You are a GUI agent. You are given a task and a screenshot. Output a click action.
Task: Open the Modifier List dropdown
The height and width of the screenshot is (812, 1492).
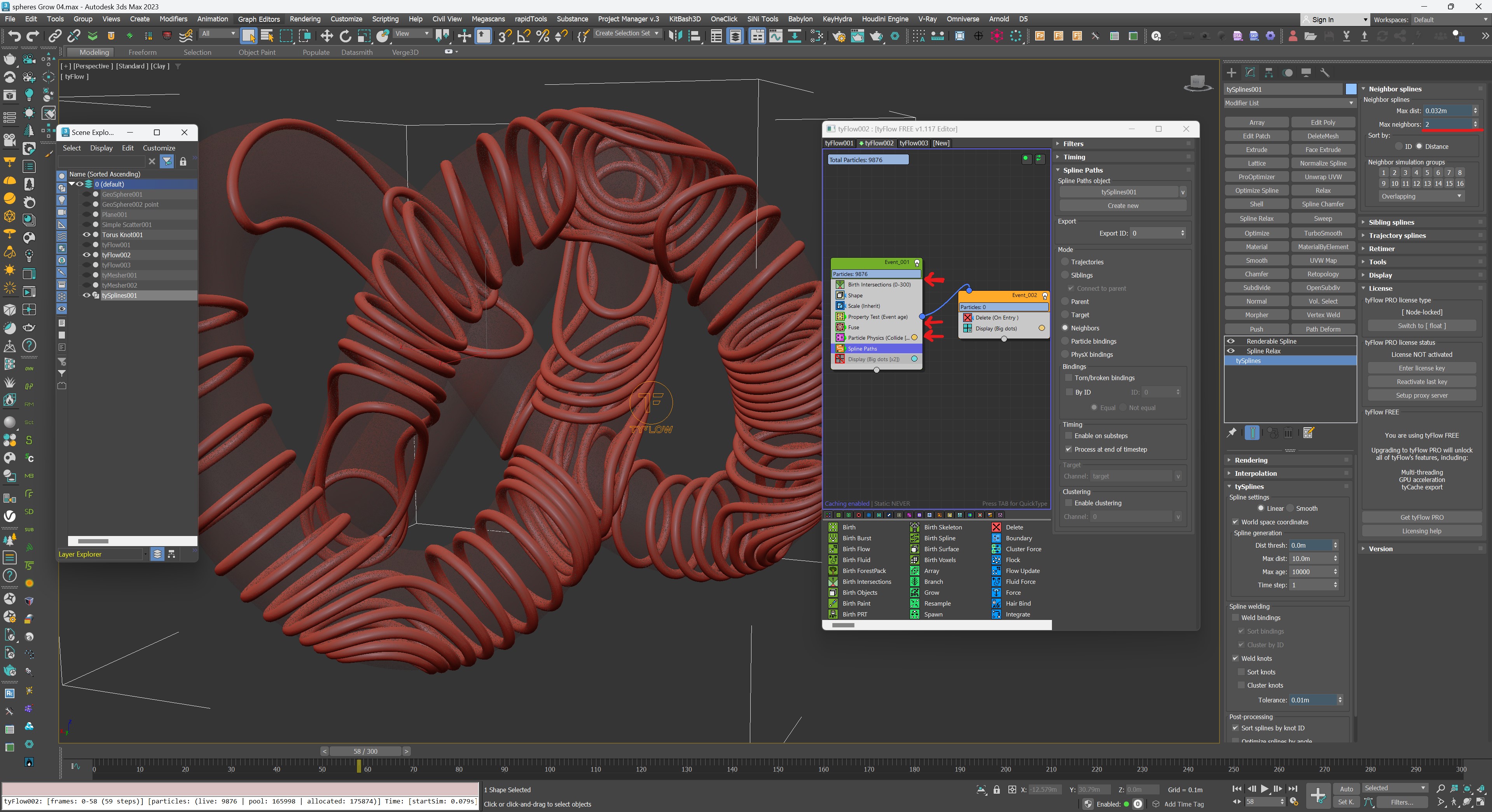click(x=1291, y=103)
